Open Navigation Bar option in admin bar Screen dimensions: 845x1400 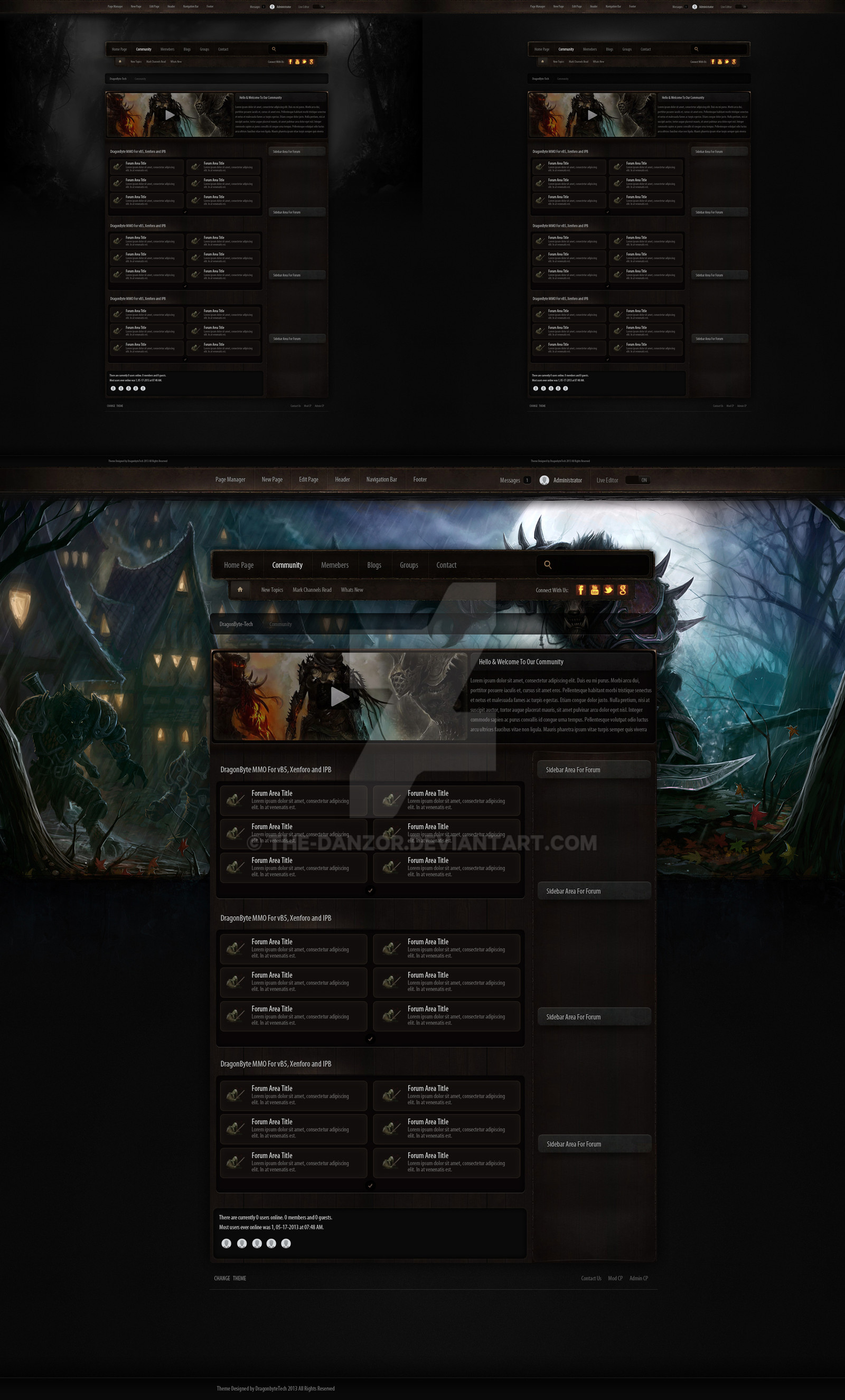381,479
